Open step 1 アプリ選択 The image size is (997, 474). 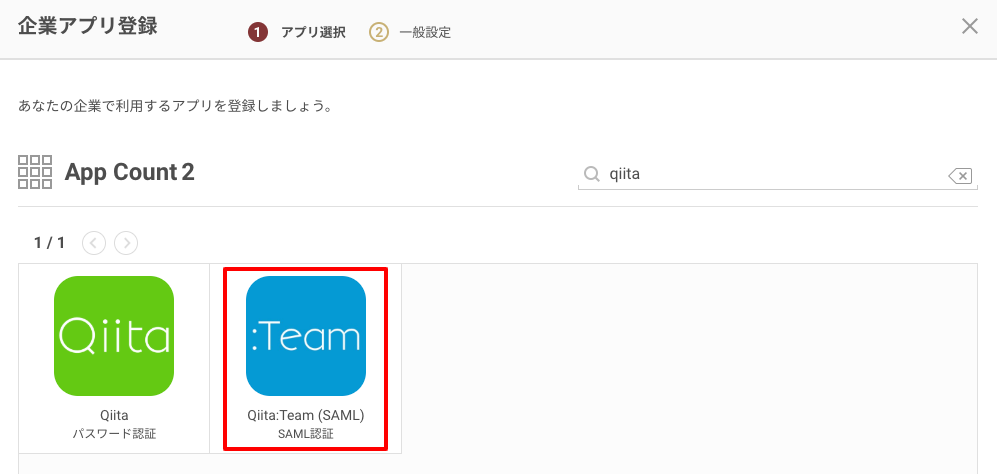click(297, 32)
